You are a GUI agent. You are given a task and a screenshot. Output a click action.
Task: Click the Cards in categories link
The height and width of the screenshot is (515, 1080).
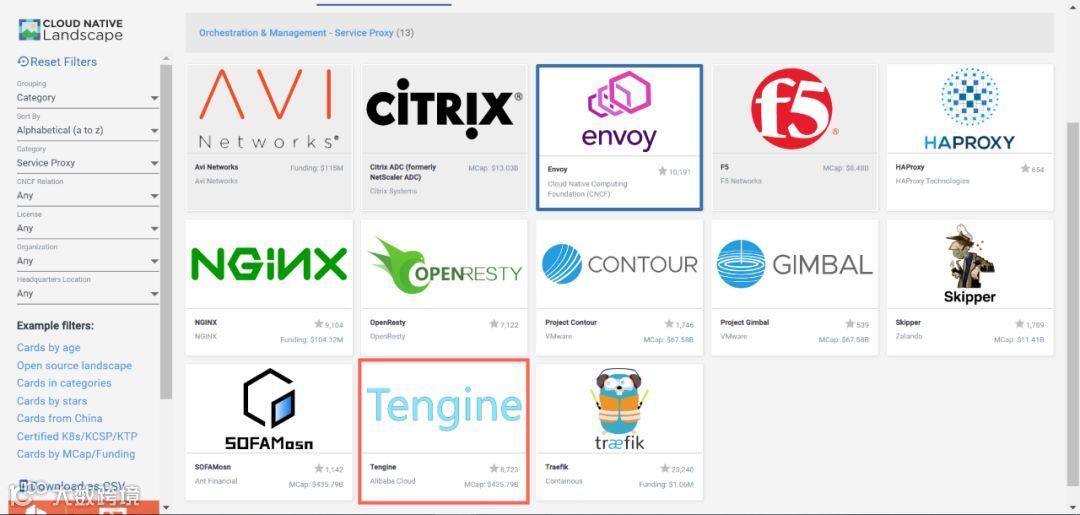(x=64, y=383)
